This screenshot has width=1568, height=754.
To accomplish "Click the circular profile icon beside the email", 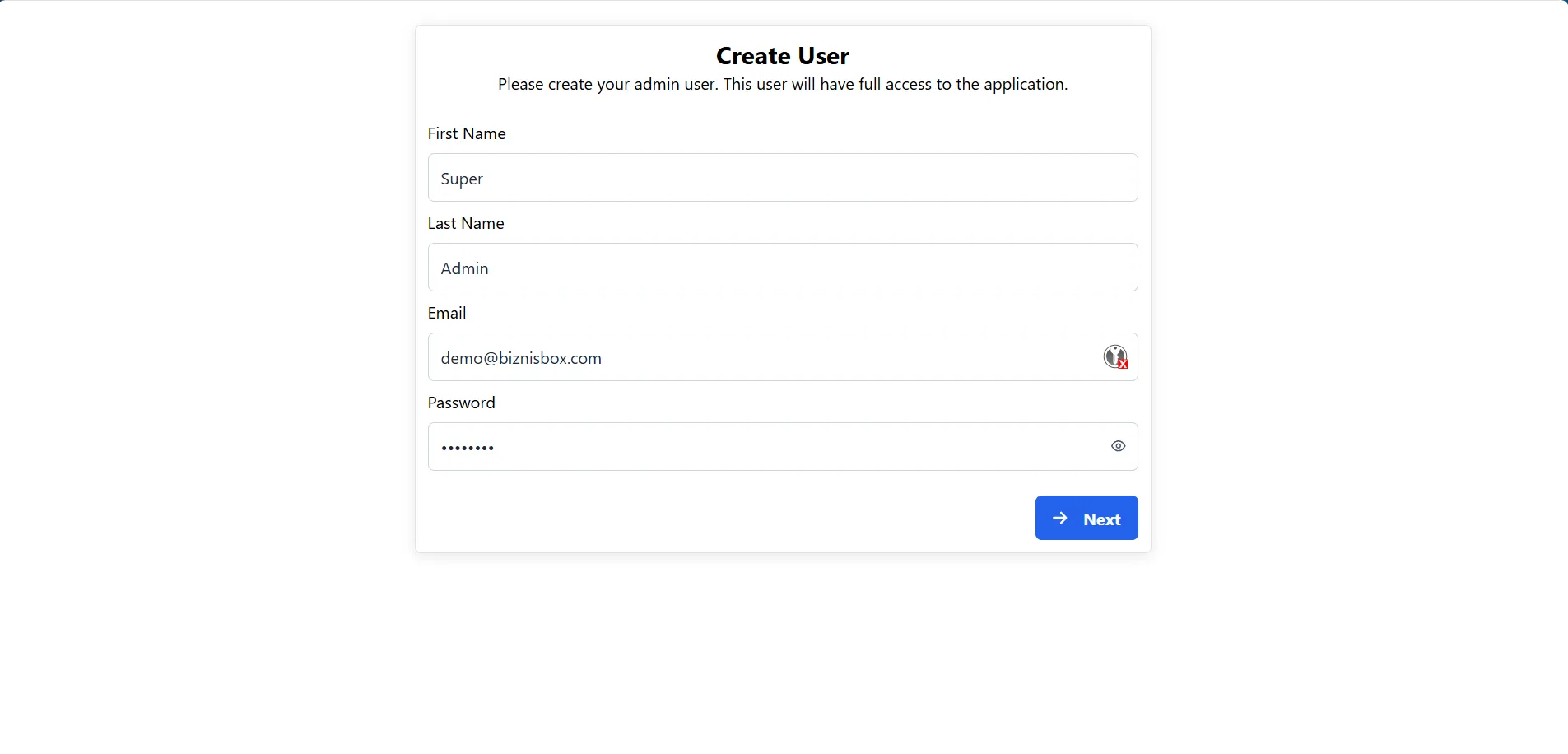I will point(1115,356).
